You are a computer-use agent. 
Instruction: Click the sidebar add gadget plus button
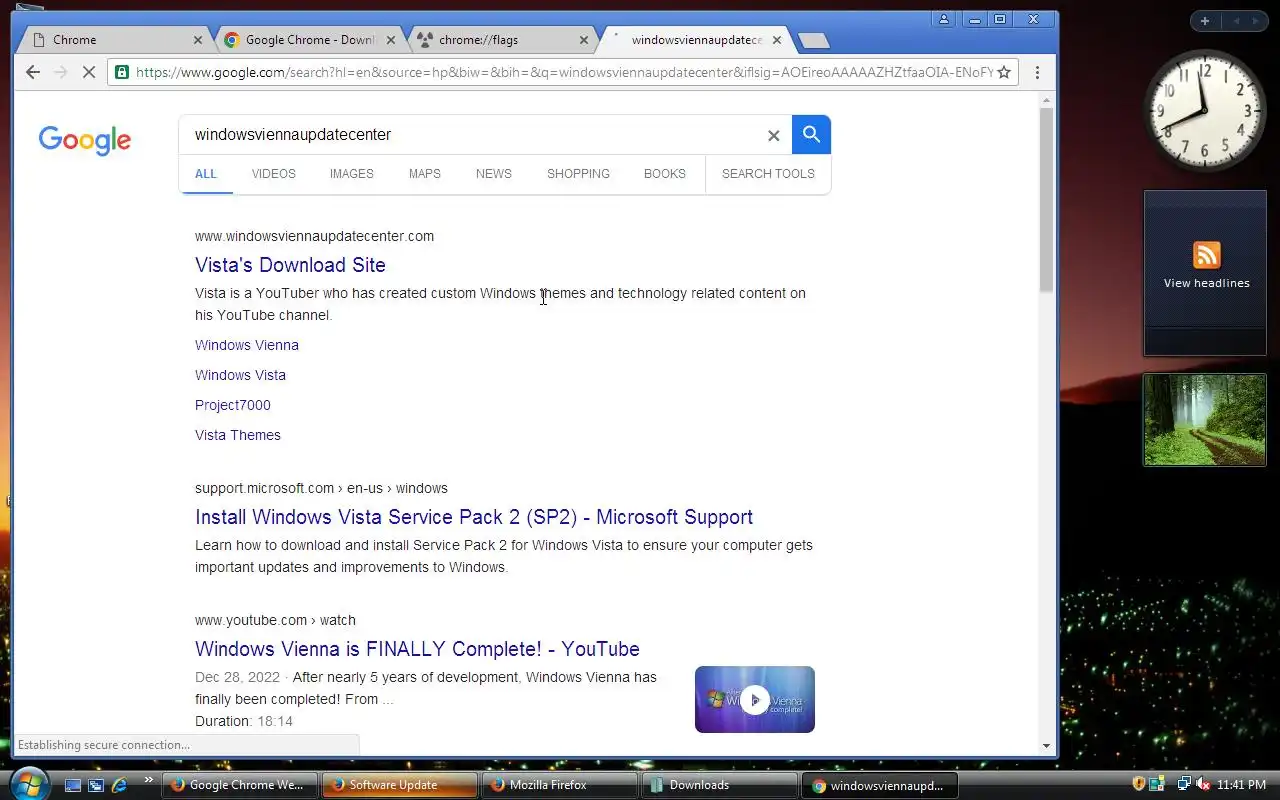pos(1205,21)
